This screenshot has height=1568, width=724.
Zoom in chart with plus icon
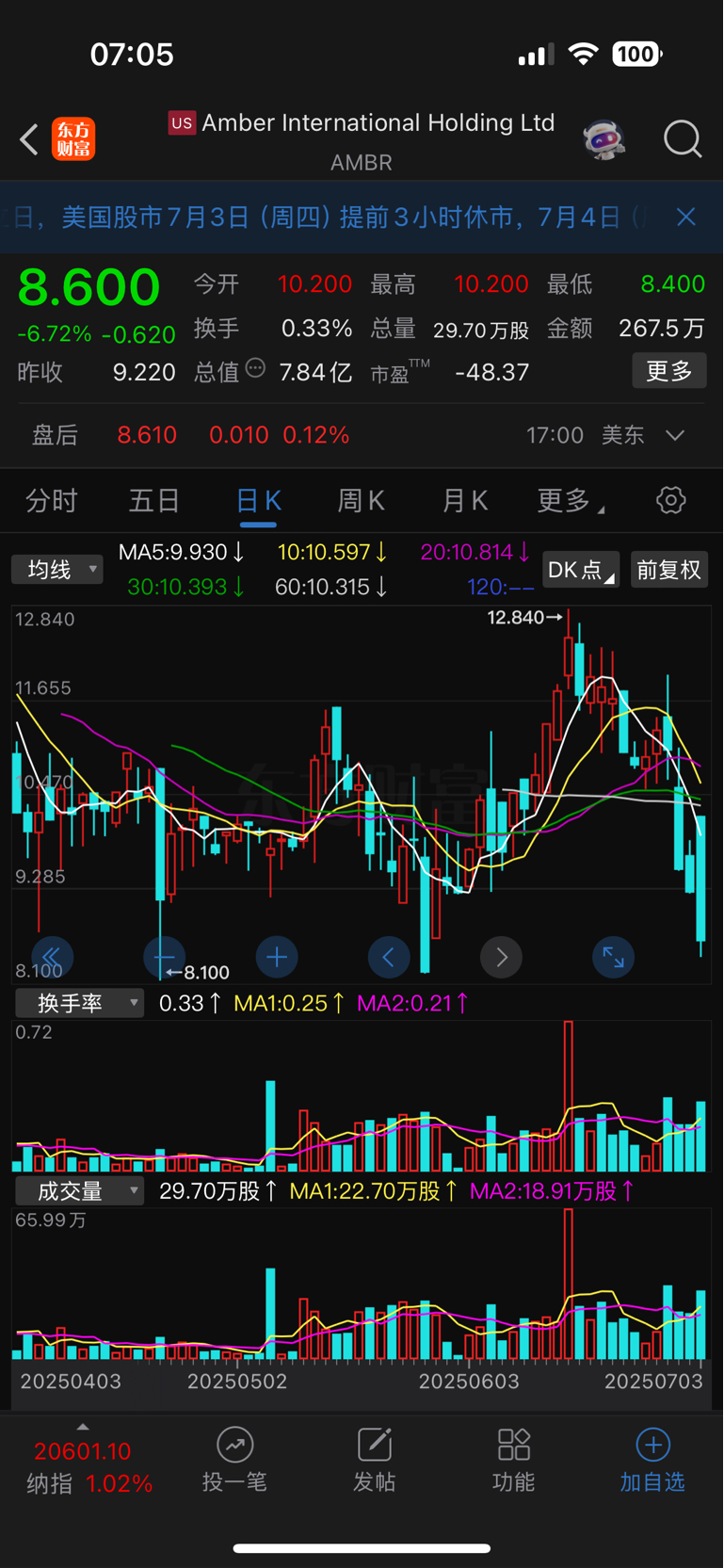(x=277, y=958)
